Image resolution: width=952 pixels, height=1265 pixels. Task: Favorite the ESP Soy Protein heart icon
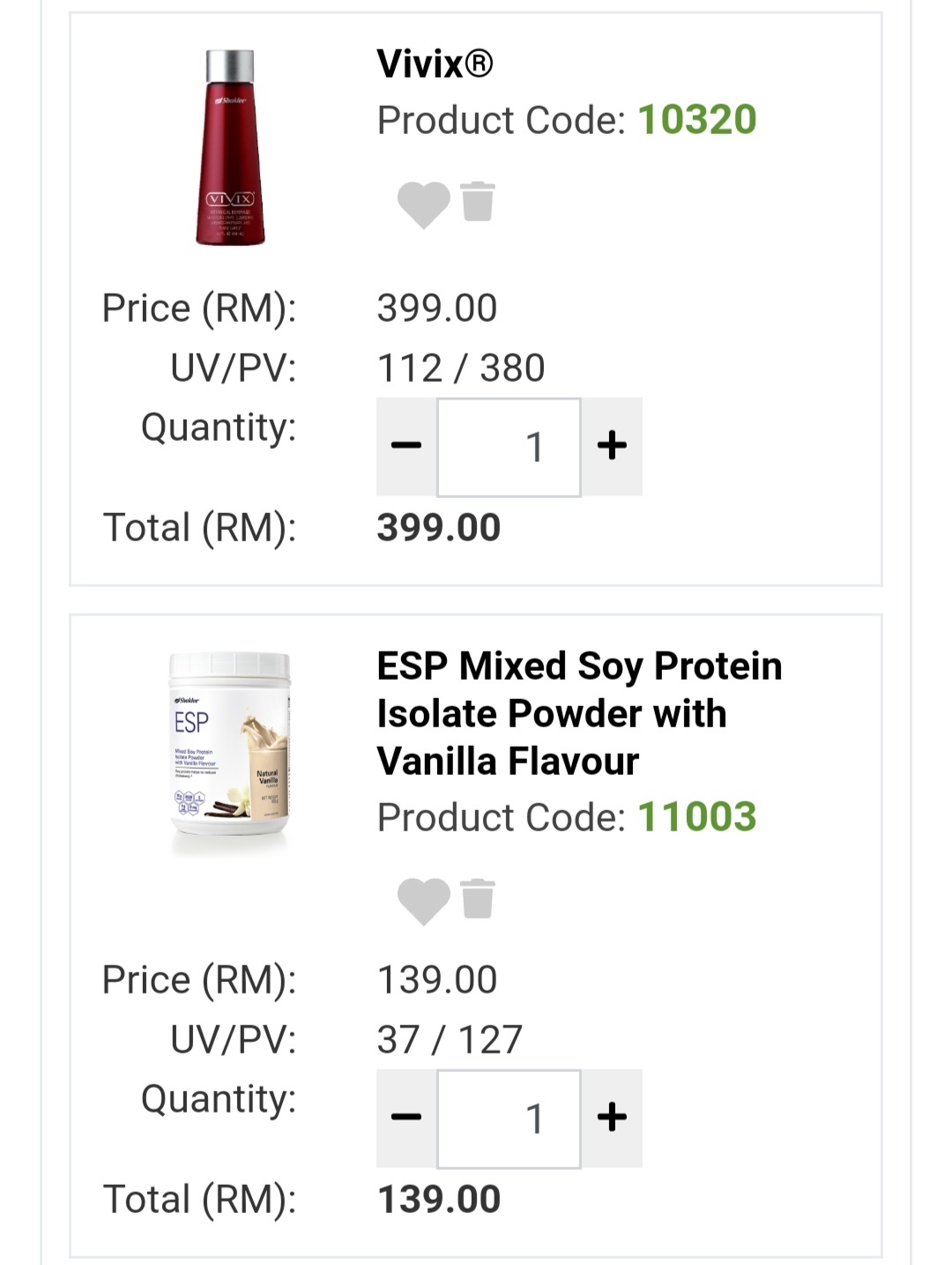[x=423, y=901]
